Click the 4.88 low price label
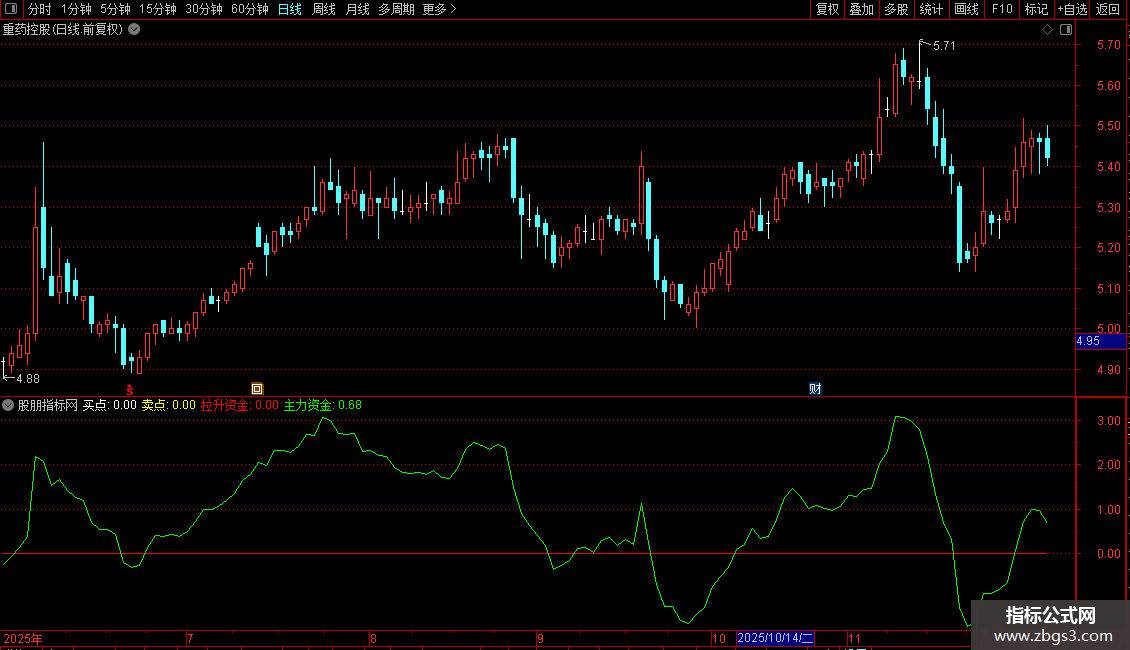The width and height of the screenshot is (1130, 650). [x=28, y=378]
